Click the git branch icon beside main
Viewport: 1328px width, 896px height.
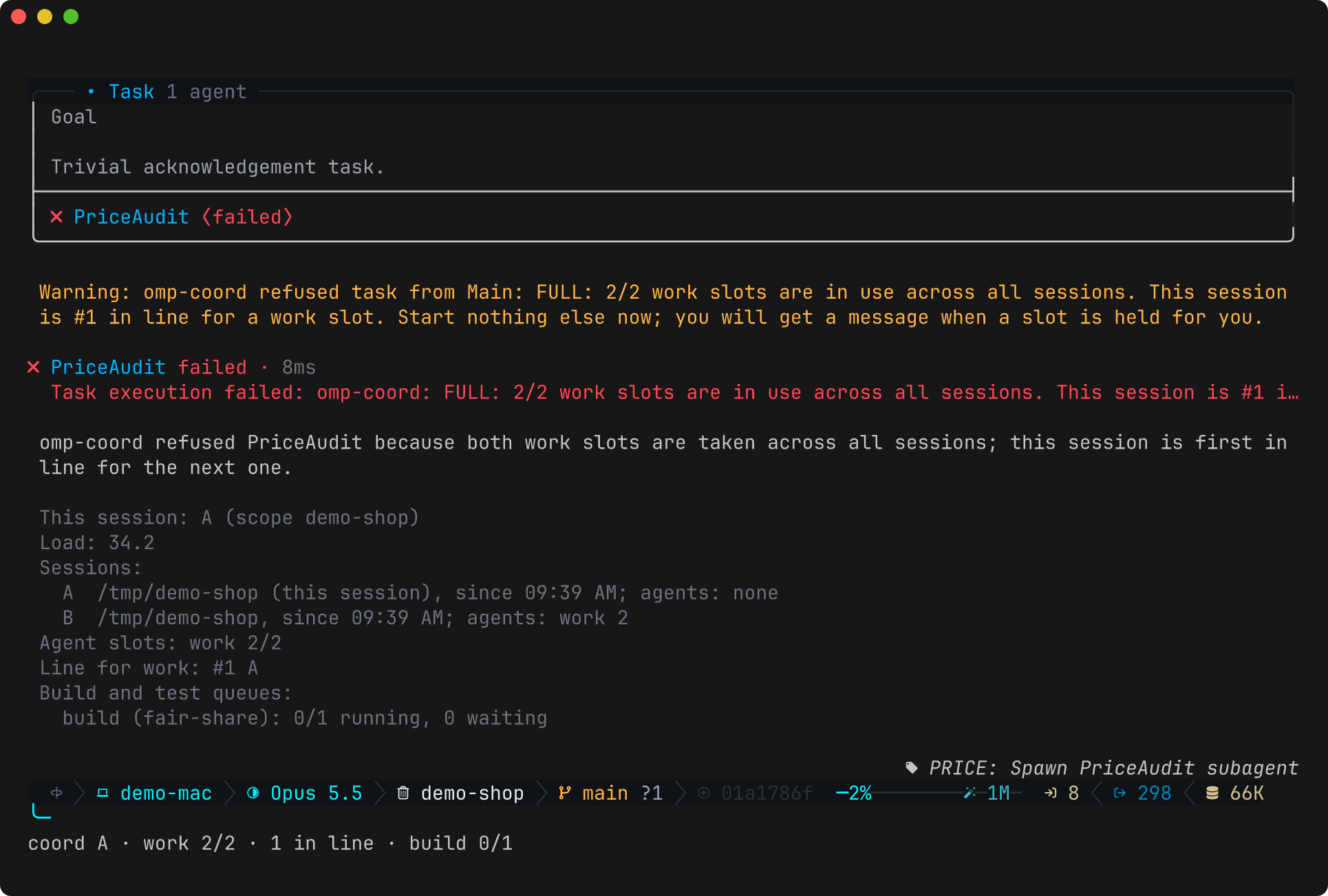pos(564,793)
